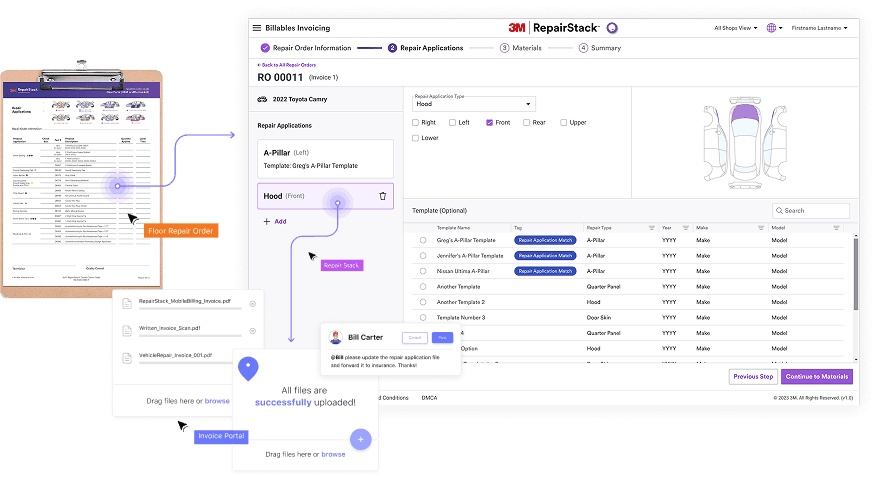Open the DMCA footer link
This screenshot has width=880, height=477.
pos(429,398)
